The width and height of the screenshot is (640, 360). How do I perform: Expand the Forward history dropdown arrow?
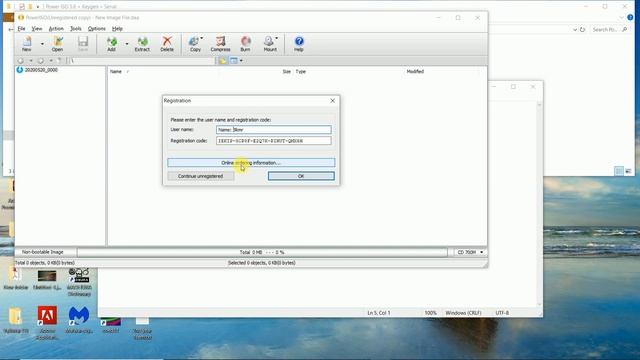pyautogui.click(x=51, y=61)
